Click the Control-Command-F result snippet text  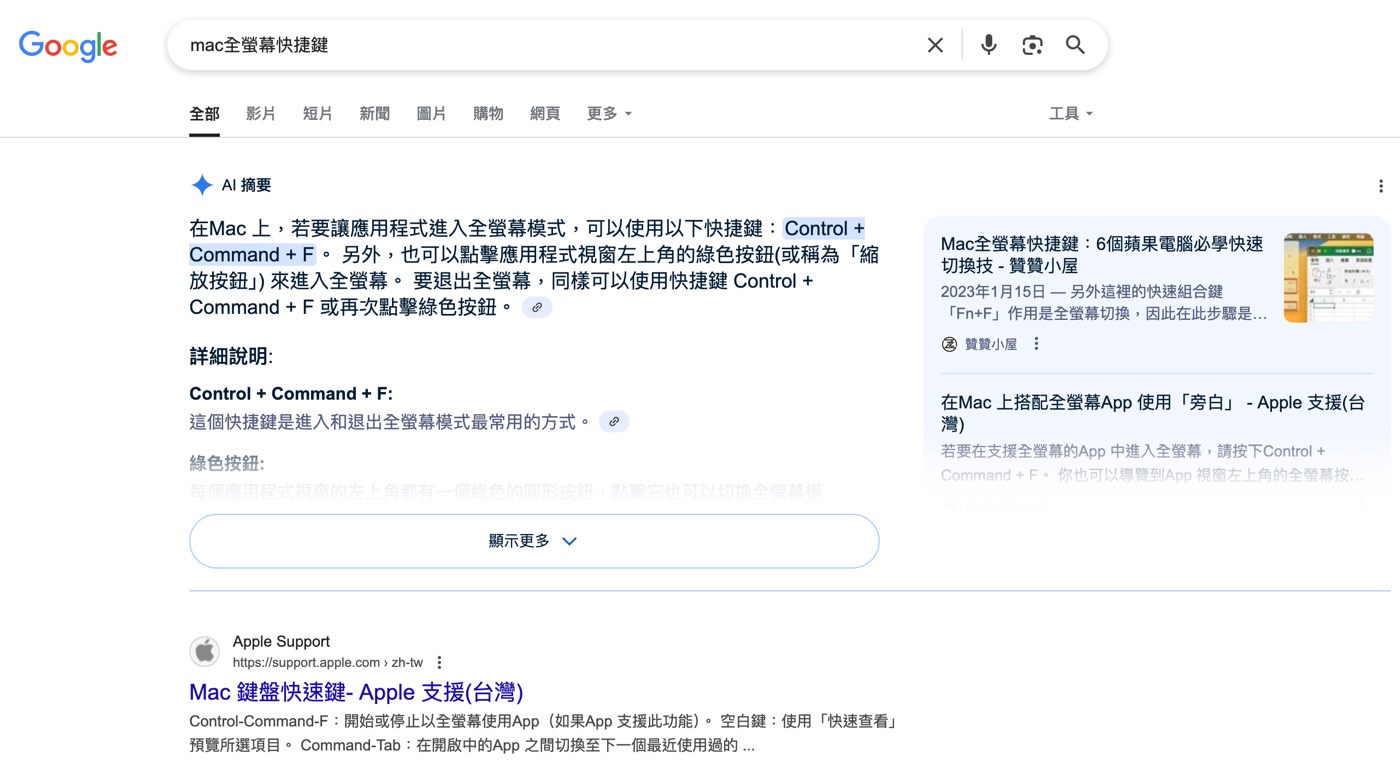[545, 733]
